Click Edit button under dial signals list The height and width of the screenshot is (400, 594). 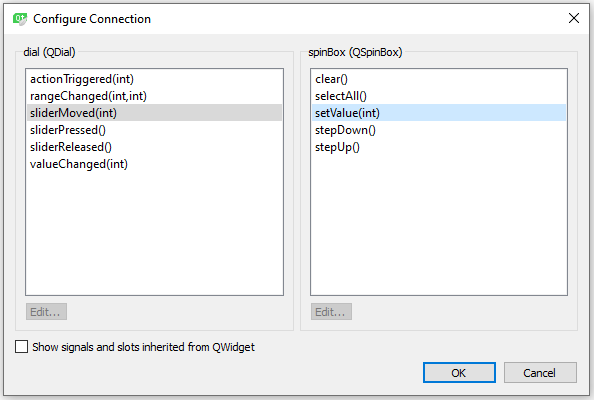click(46, 311)
